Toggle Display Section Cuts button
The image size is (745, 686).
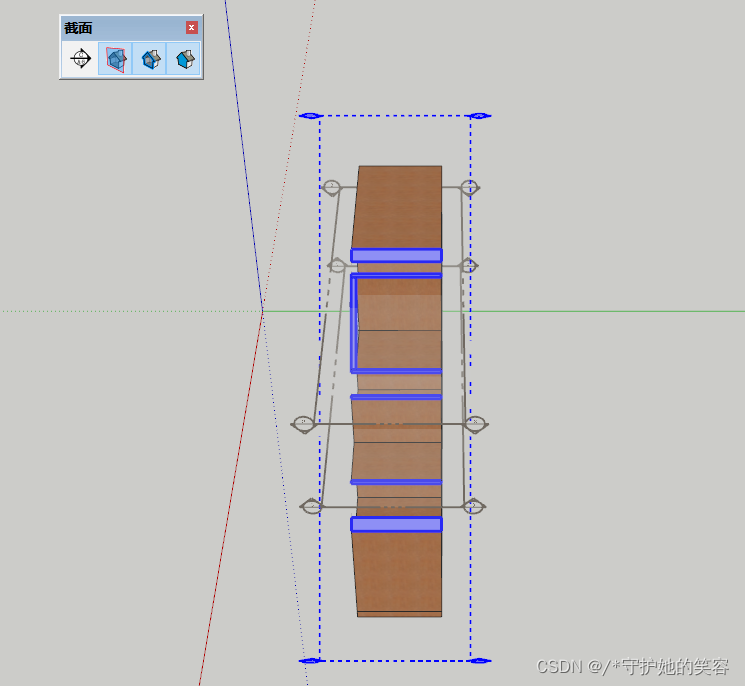point(150,59)
